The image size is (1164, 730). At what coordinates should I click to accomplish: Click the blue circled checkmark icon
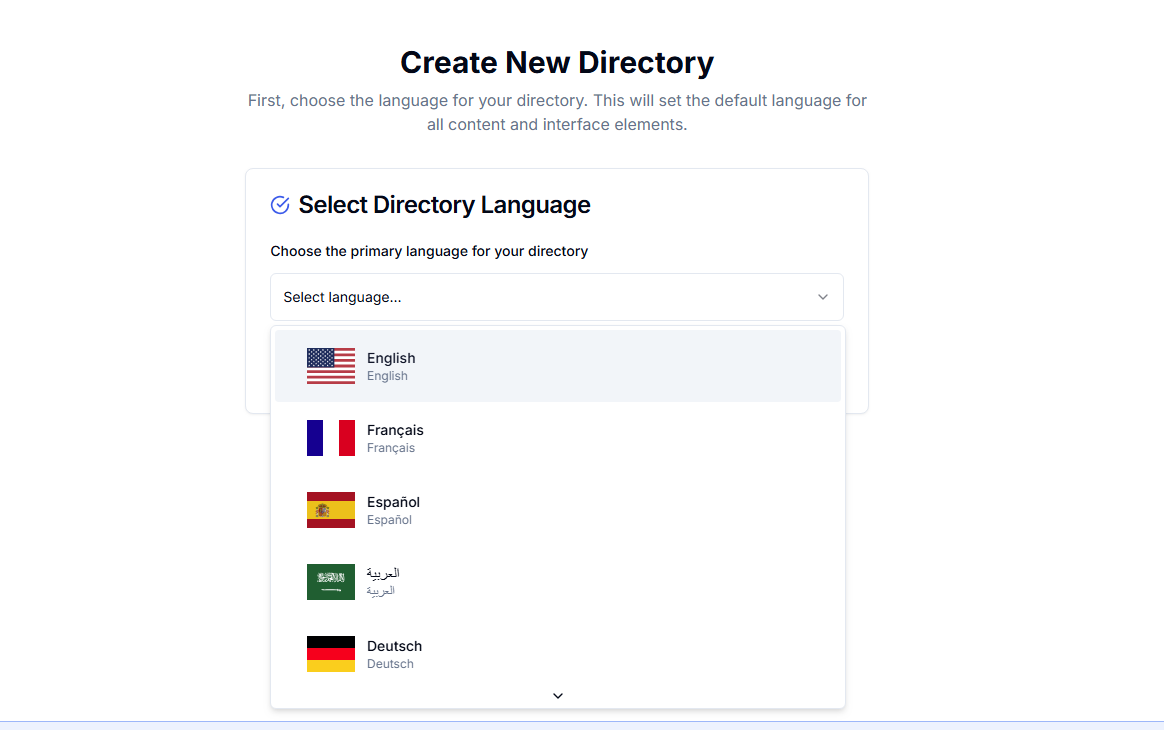tap(278, 204)
